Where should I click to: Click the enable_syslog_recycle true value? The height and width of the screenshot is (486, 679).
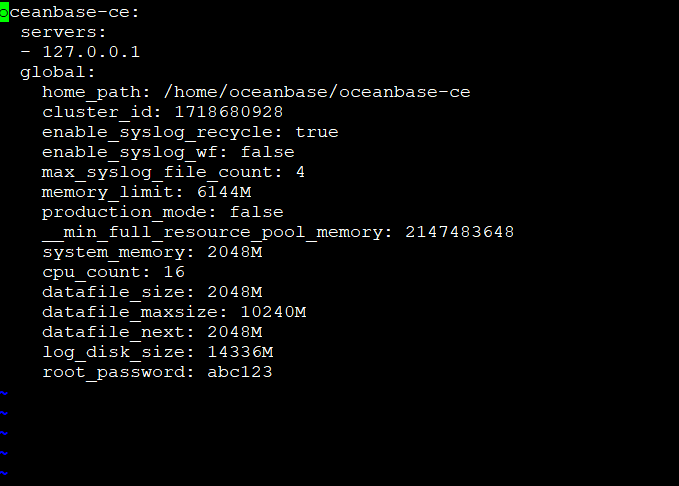tap(317, 132)
